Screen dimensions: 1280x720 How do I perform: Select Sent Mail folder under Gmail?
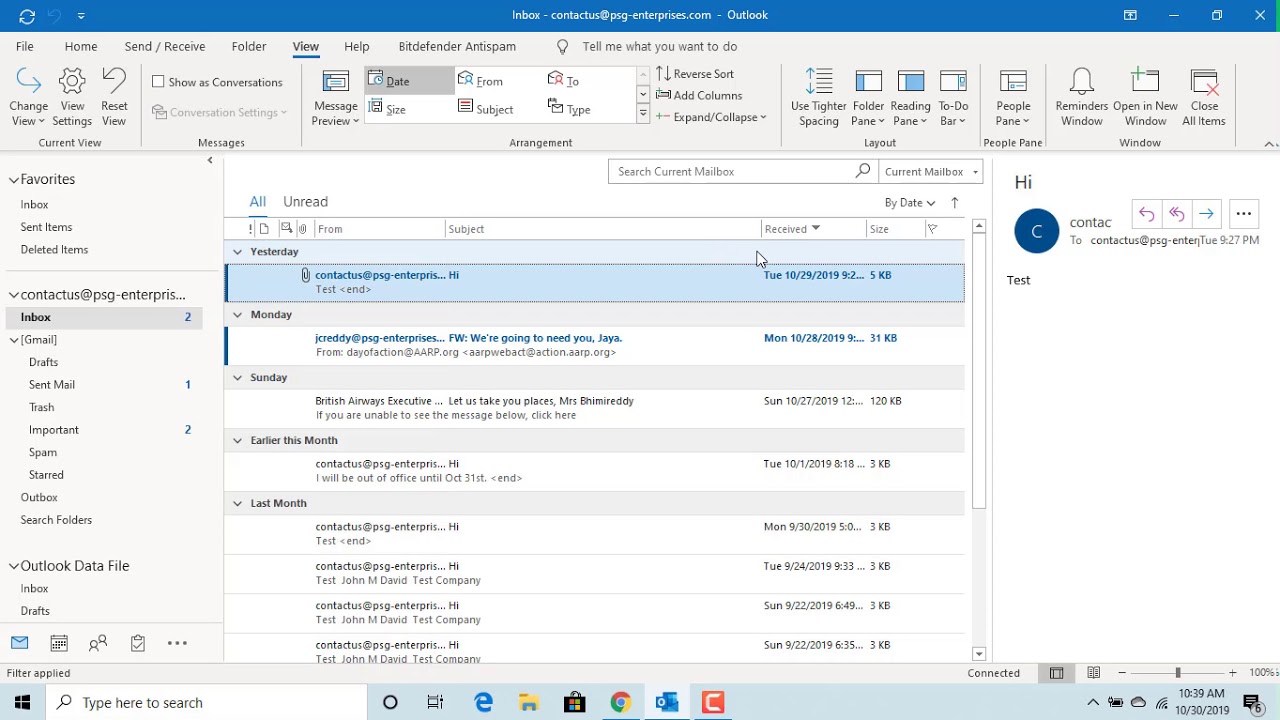(52, 385)
